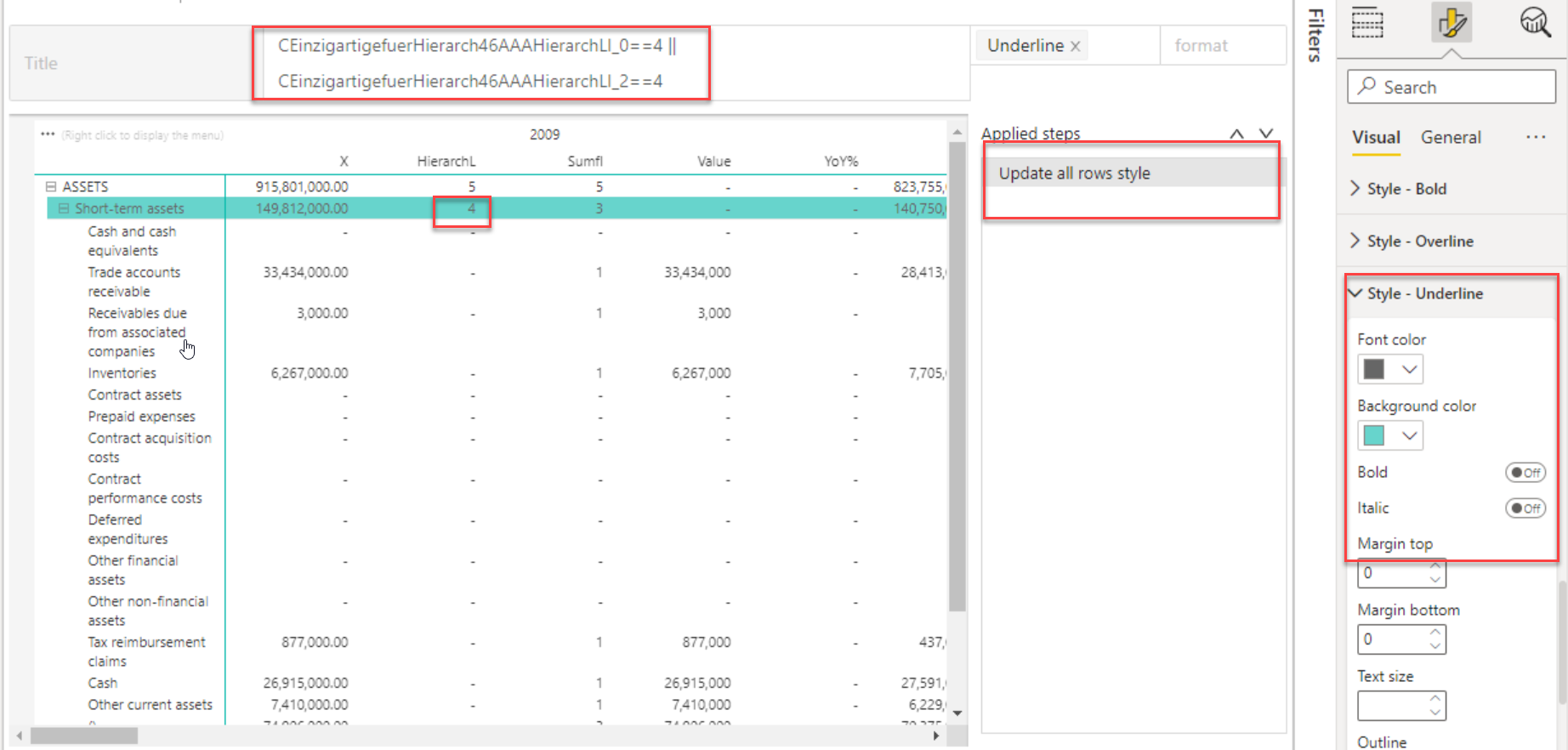Open the Analytics magnifier icon
The height and width of the screenshot is (750, 1568).
(x=1535, y=22)
